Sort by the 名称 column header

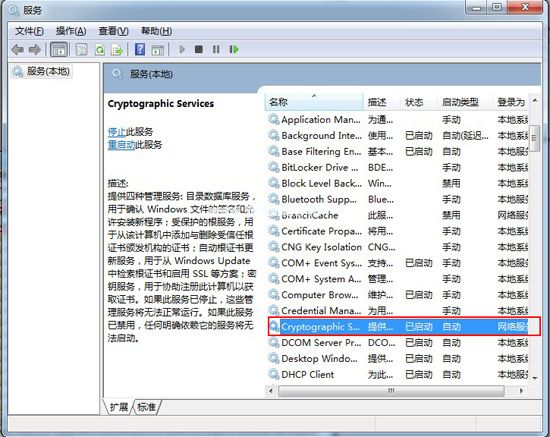(314, 102)
